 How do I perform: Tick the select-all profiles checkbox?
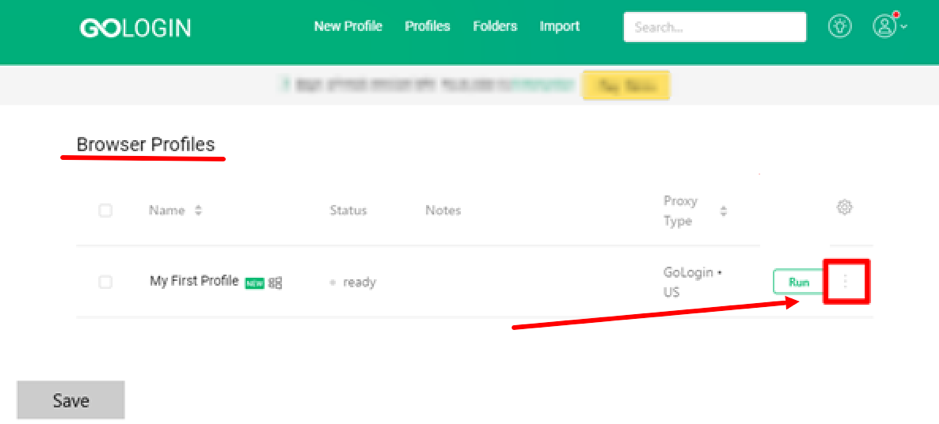[x=105, y=210]
